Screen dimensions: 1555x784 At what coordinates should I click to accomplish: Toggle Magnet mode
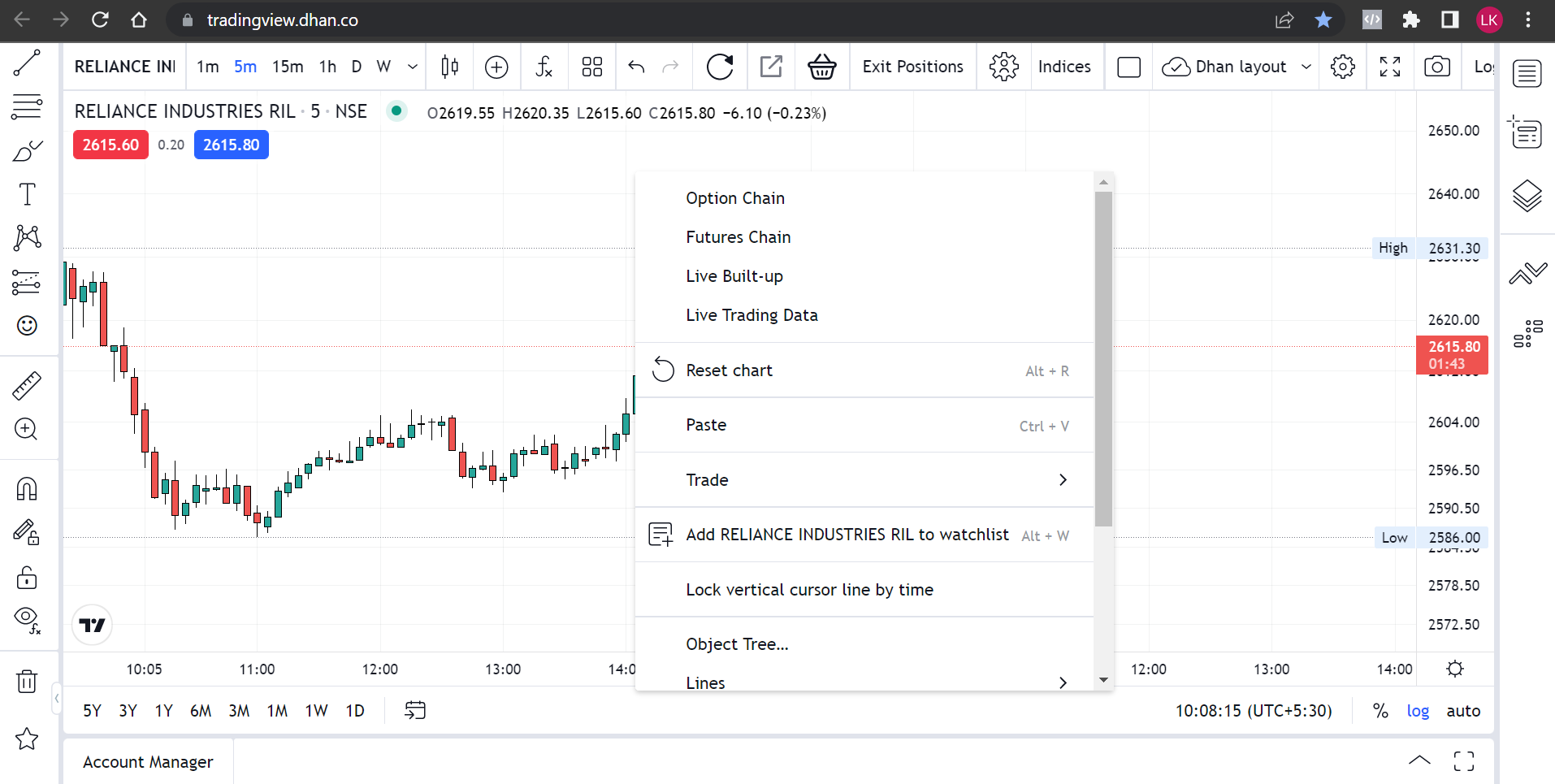click(x=27, y=488)
